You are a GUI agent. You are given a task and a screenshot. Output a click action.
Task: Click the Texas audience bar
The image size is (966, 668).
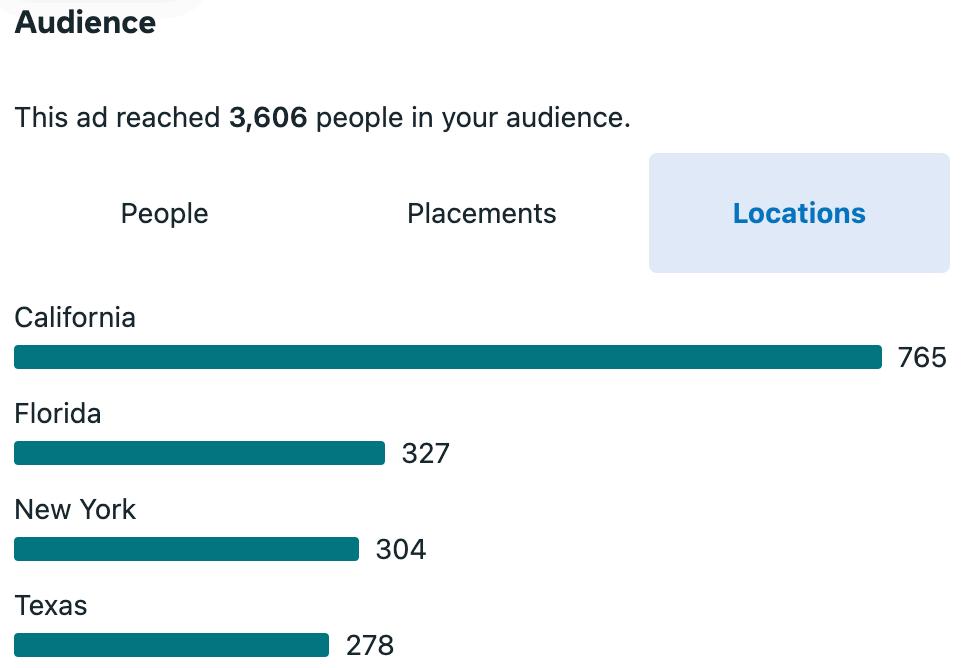tap(171, 645)
